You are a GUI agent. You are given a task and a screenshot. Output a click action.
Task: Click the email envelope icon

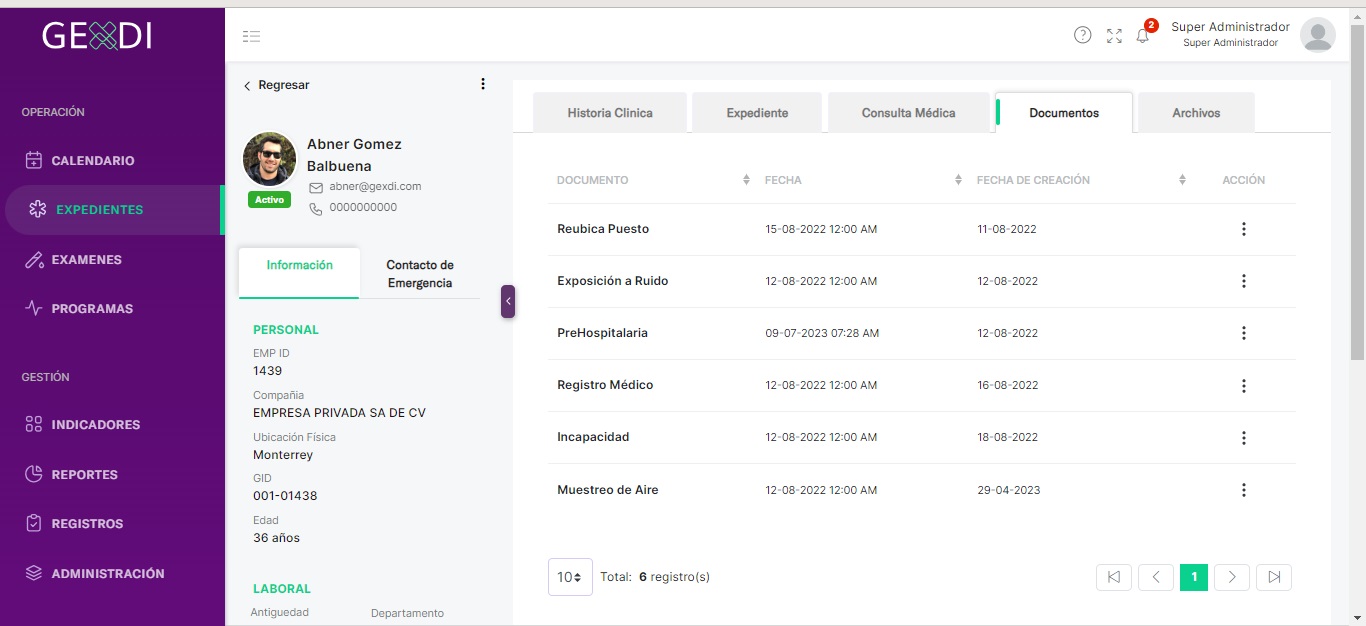[x=316, y=187]
